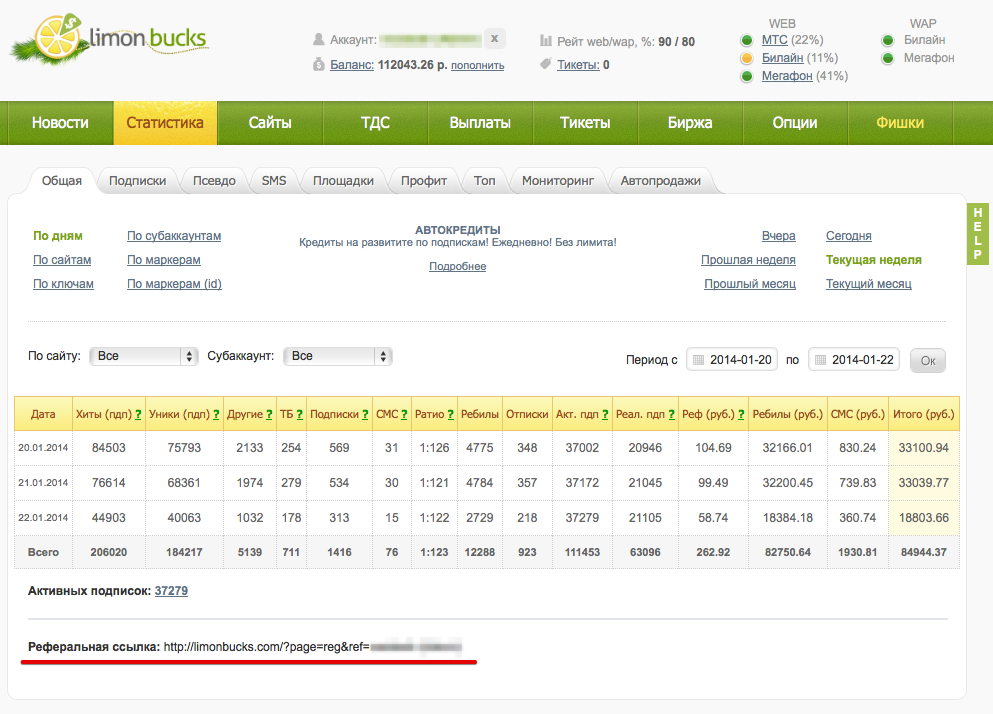The width and height of the screenshot is (993, 714).
Task: Click the green HELP side tab
Action: (978, 234)
